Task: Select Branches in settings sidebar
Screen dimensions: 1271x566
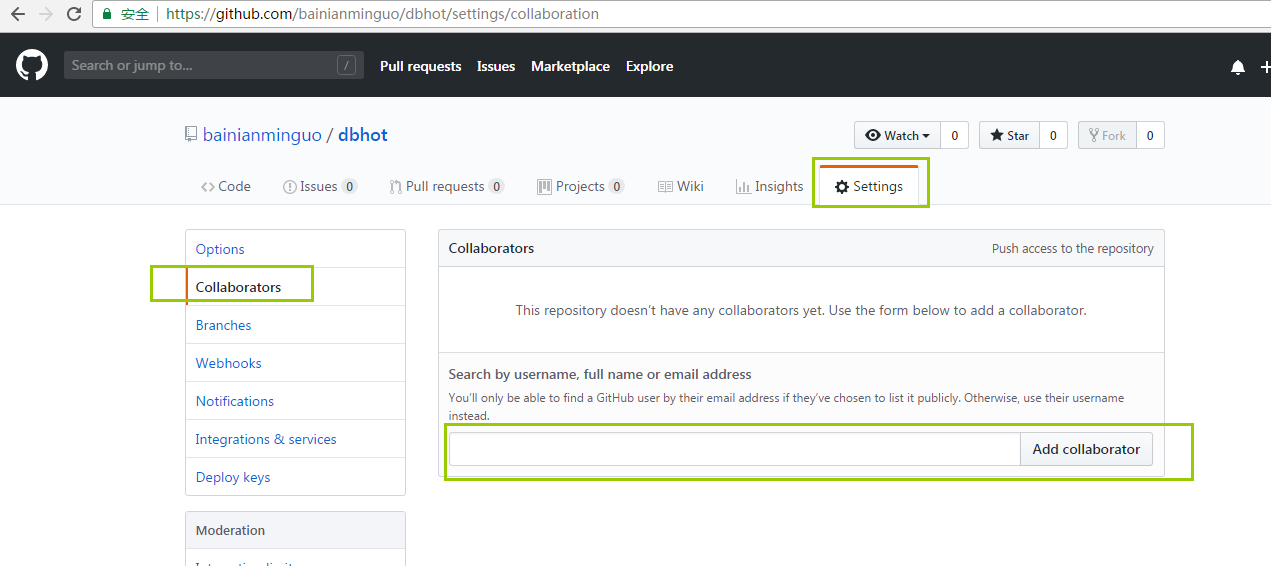Action: pos(224,325)
